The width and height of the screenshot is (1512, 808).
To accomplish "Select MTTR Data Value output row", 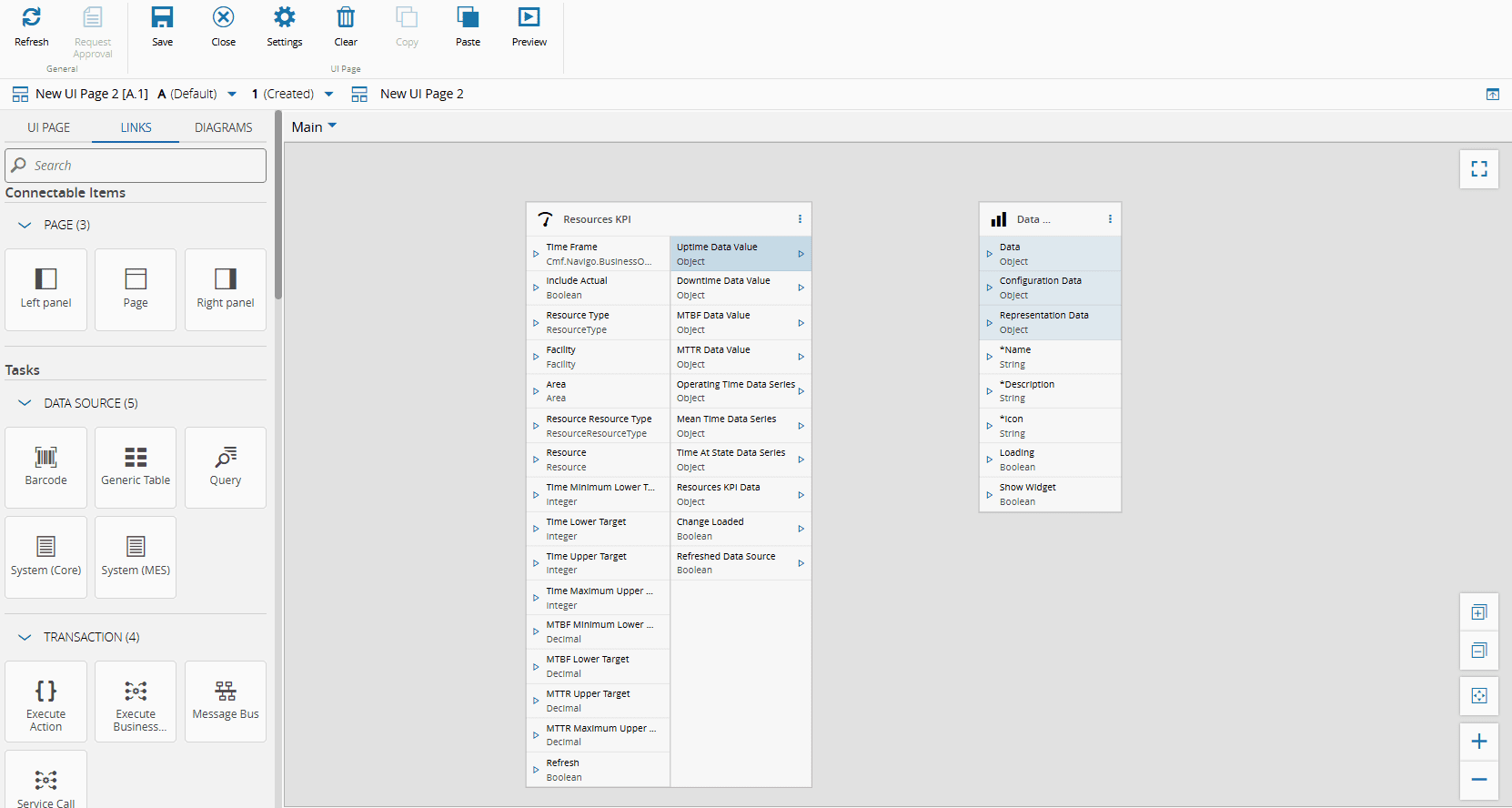I will click(x=741, y=357).
